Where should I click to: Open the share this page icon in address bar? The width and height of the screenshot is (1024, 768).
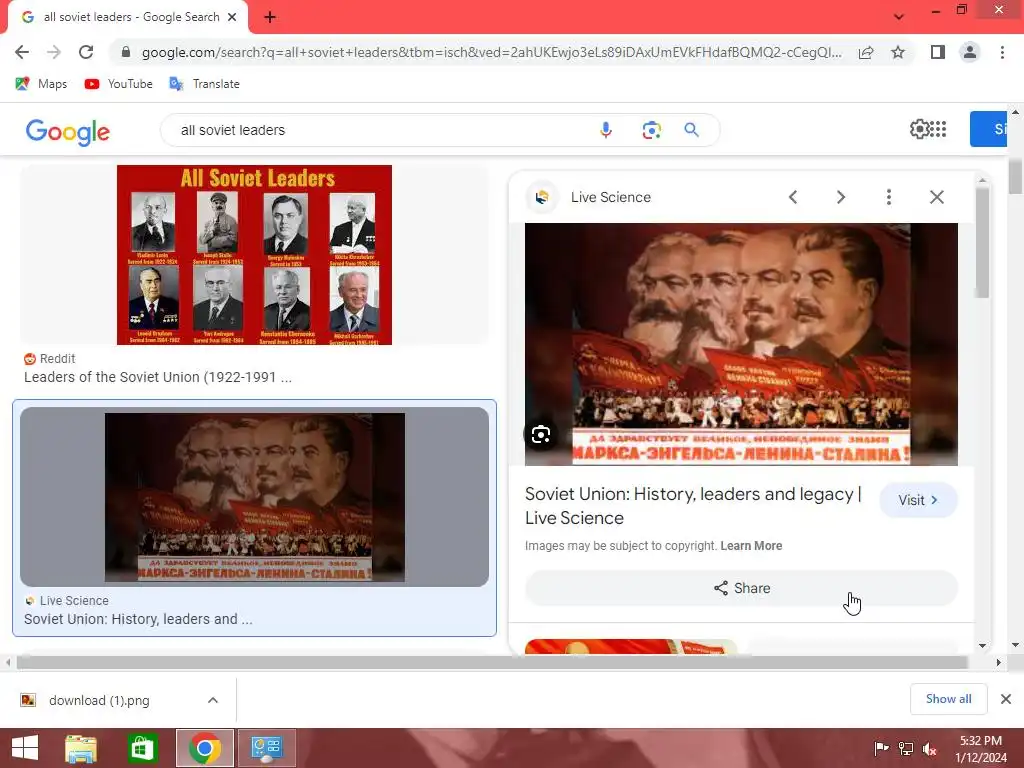click(x=866, y=52)
